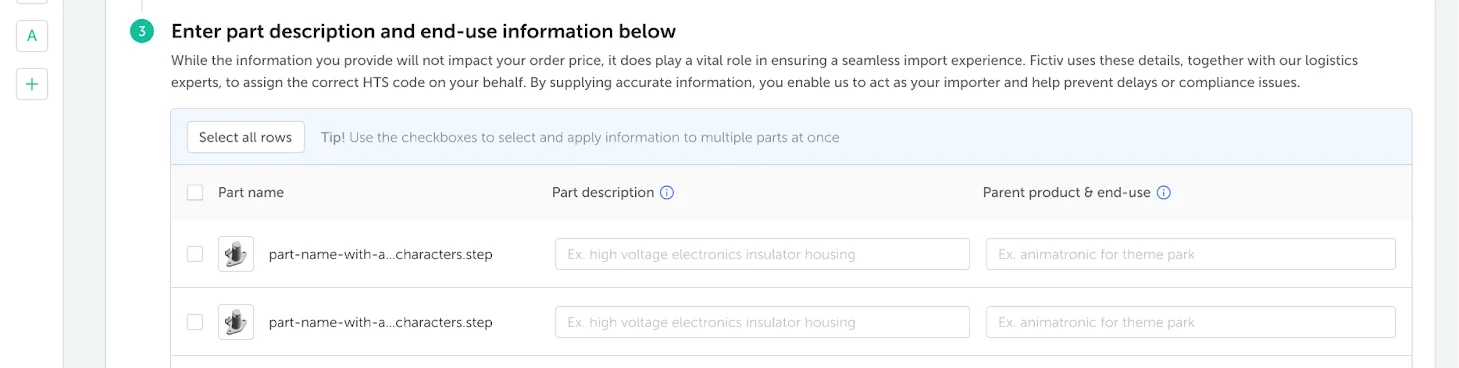Viewport: 1459px width, 368px height.
Task: Focus the second row Part description field
Action: pos(762,322)
